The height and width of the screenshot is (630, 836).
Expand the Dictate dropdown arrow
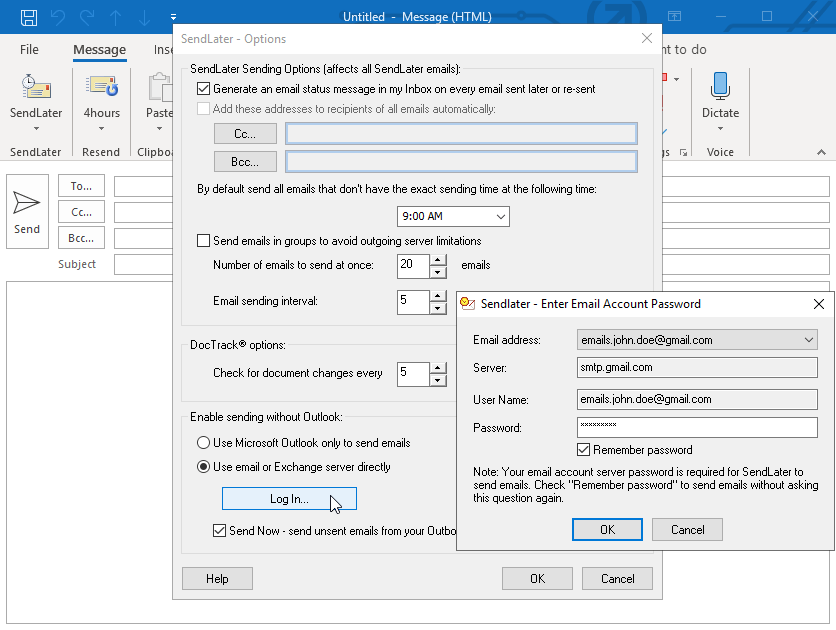pos(720,128)
